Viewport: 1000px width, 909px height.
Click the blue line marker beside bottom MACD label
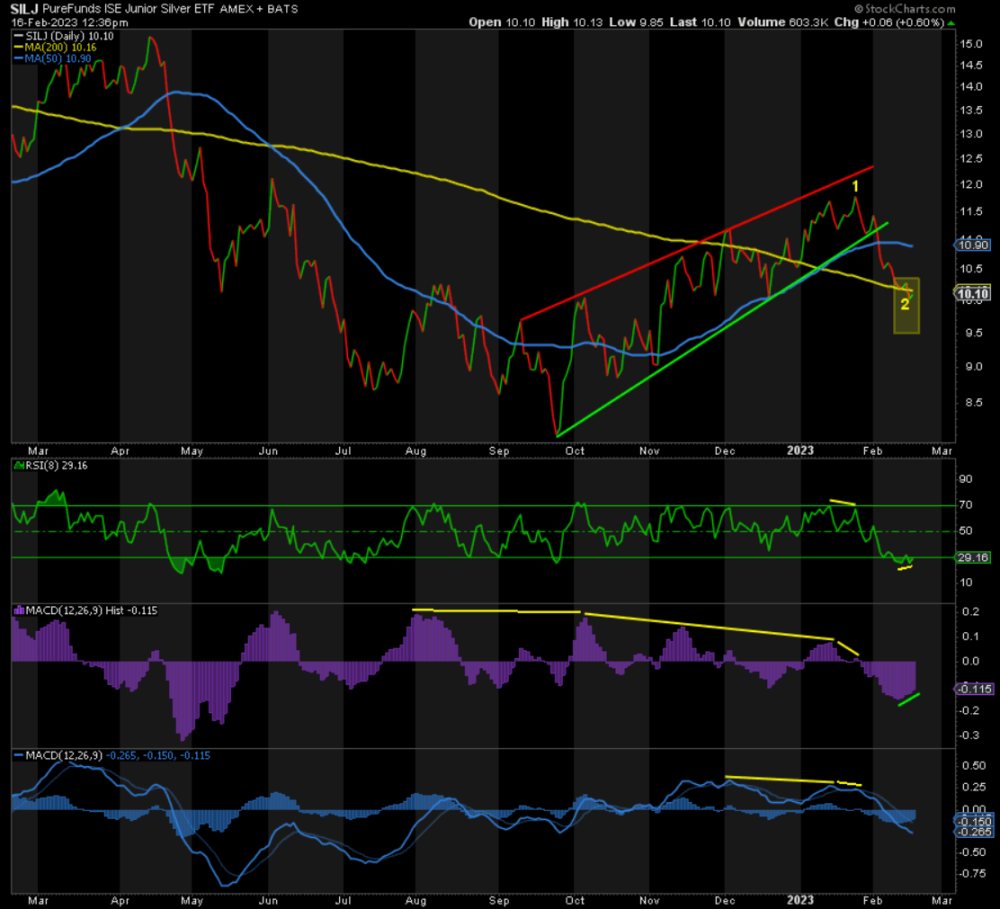tap(18, 755)
